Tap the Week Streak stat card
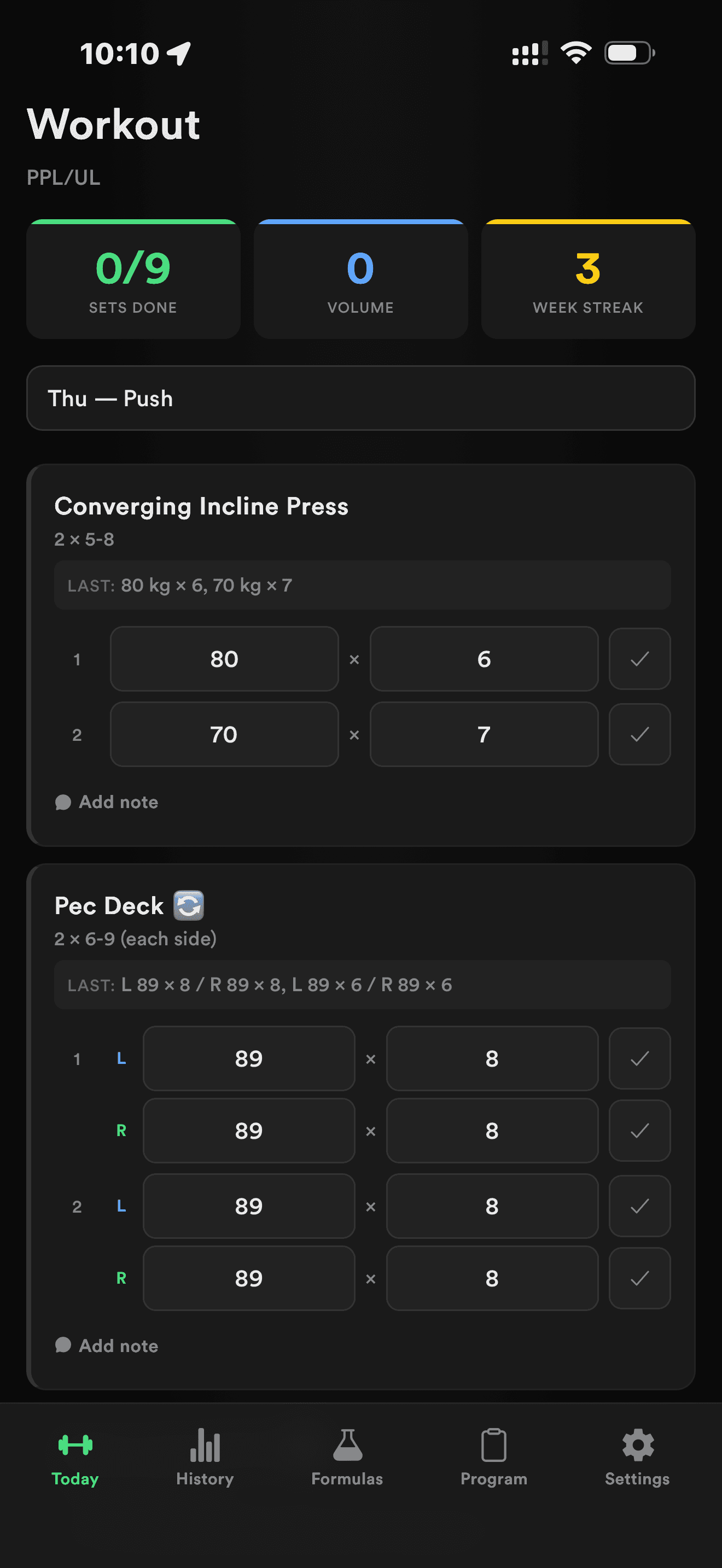Image resolution: width=722 pixels, height=1568 pixels. click(x=588, y=279)
